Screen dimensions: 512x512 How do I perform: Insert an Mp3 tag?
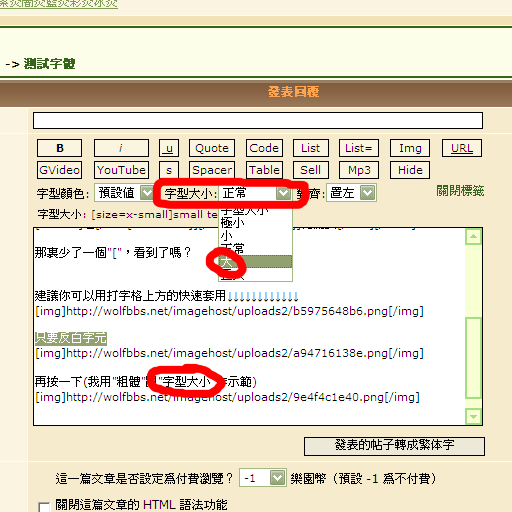click(359, 170)
